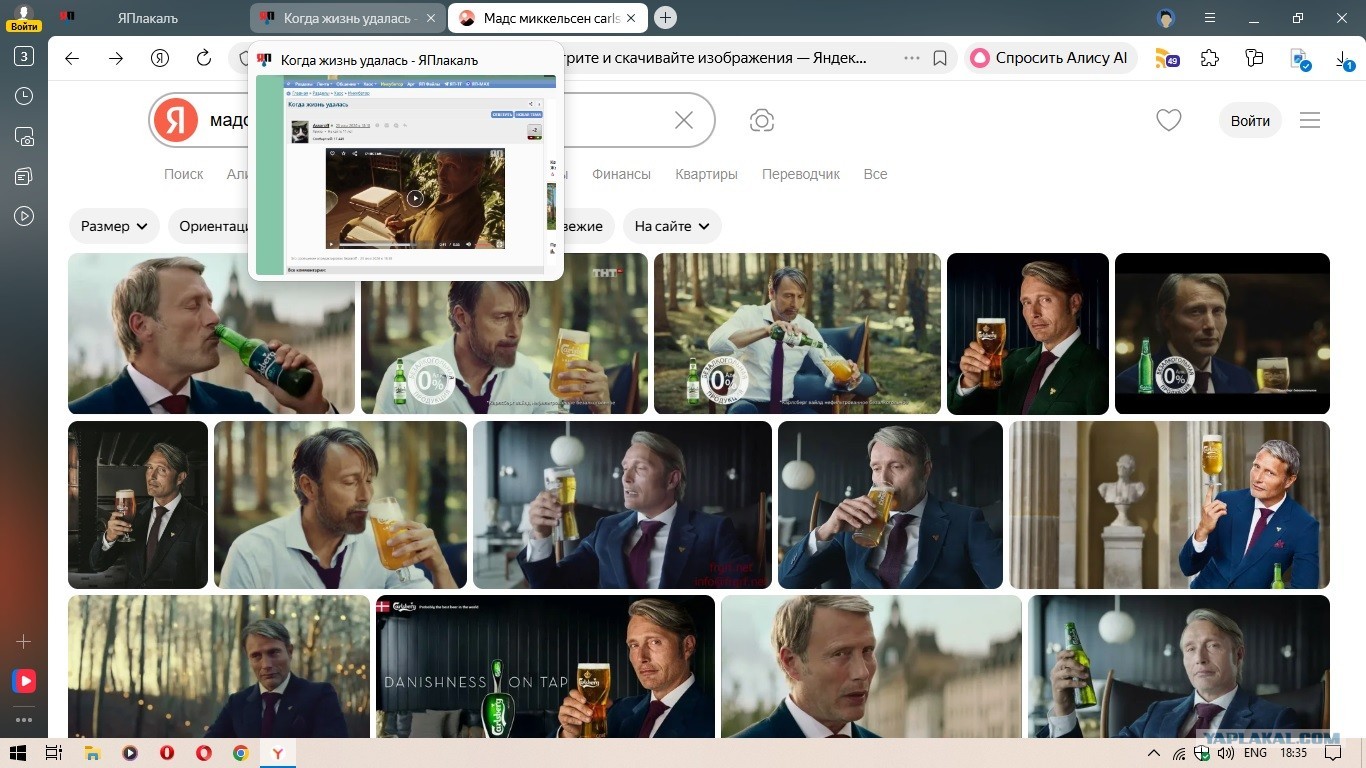This screenshot has height=768, width=1366.
Task: Expand the 'На сайте' site filter
Action: (x=672, y=226)
